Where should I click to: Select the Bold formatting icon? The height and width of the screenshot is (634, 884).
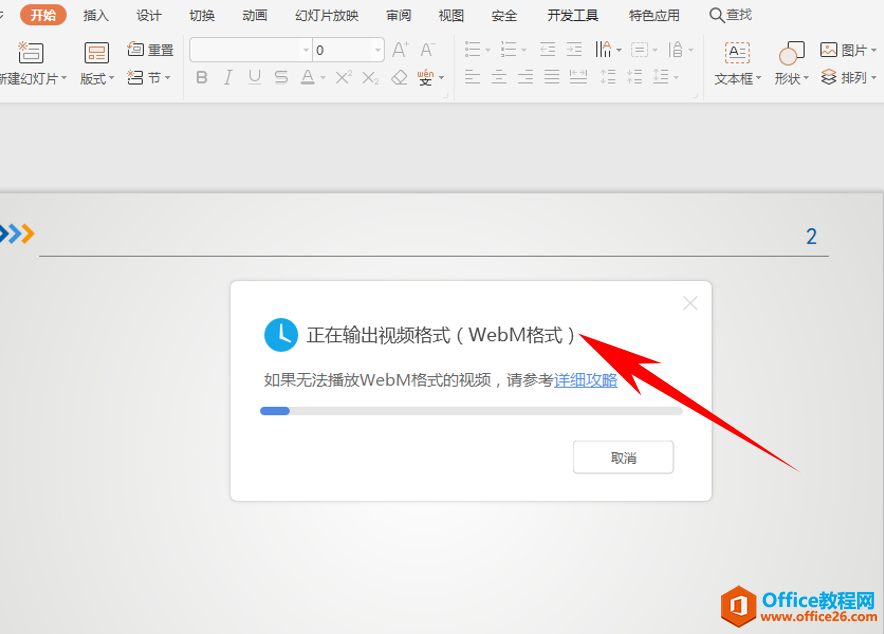[x=203, y=77]
